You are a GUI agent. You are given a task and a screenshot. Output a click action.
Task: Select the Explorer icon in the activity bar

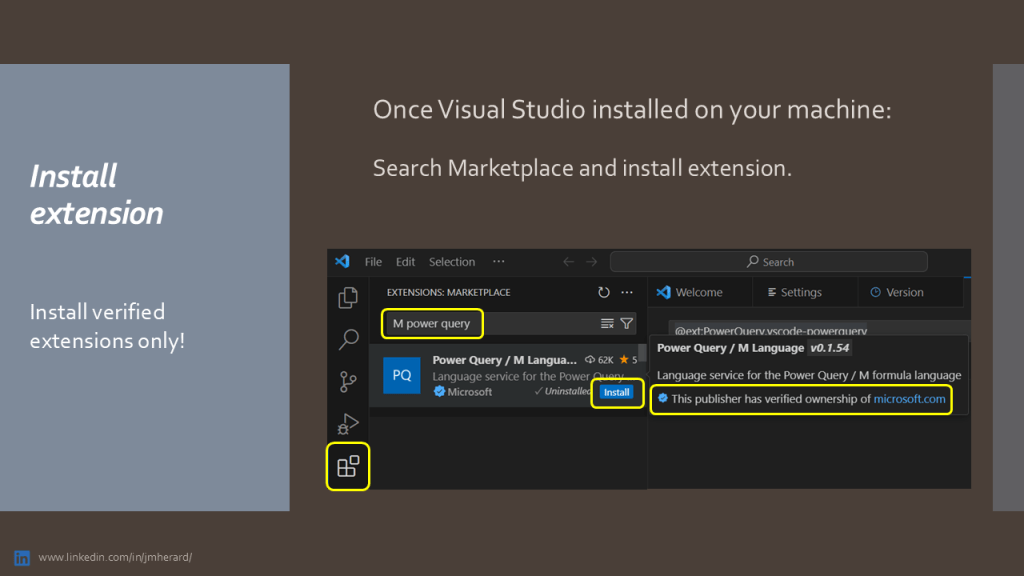click(348, 296)
